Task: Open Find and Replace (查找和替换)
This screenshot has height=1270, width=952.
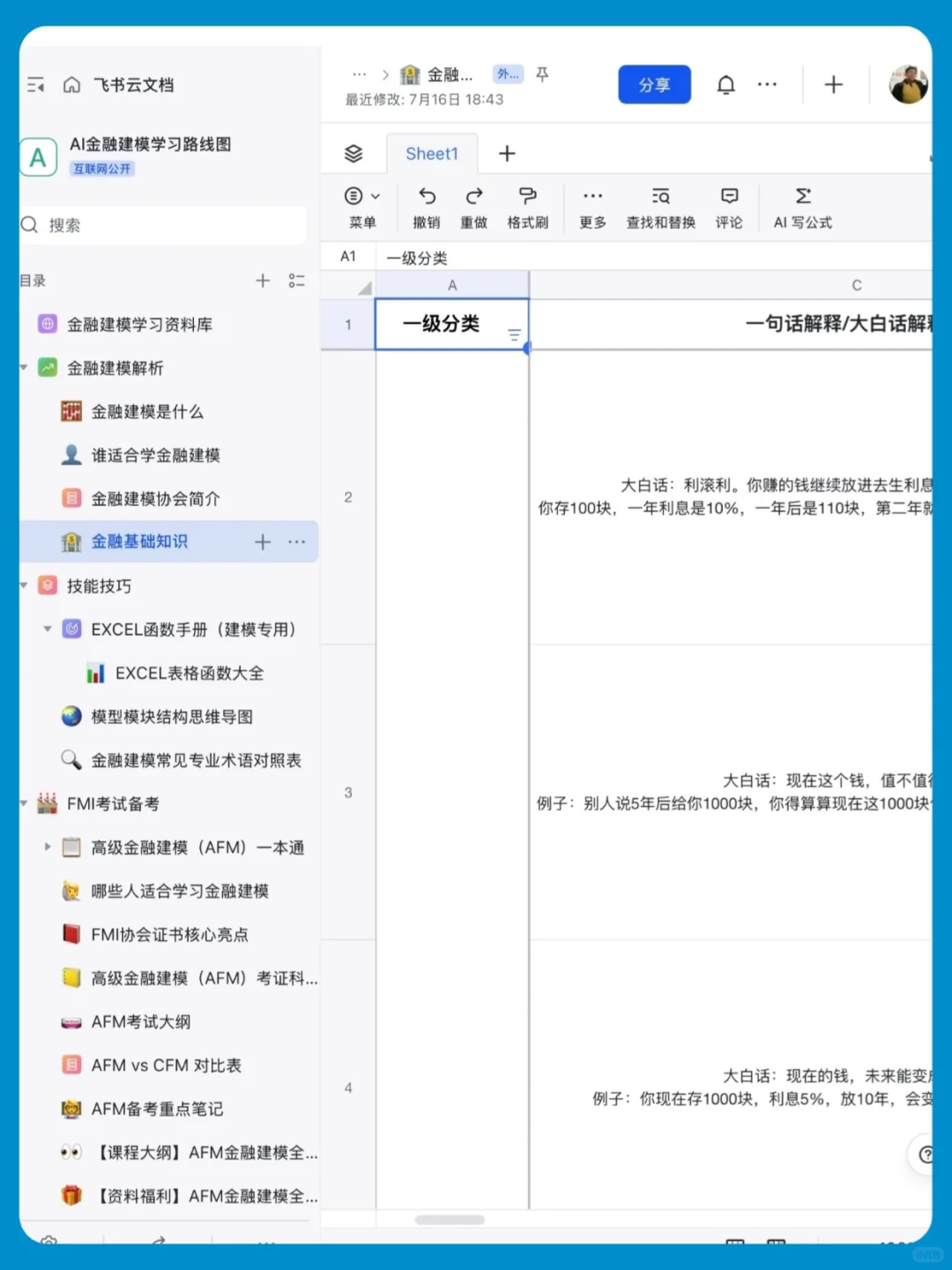Action: [659, 196]
